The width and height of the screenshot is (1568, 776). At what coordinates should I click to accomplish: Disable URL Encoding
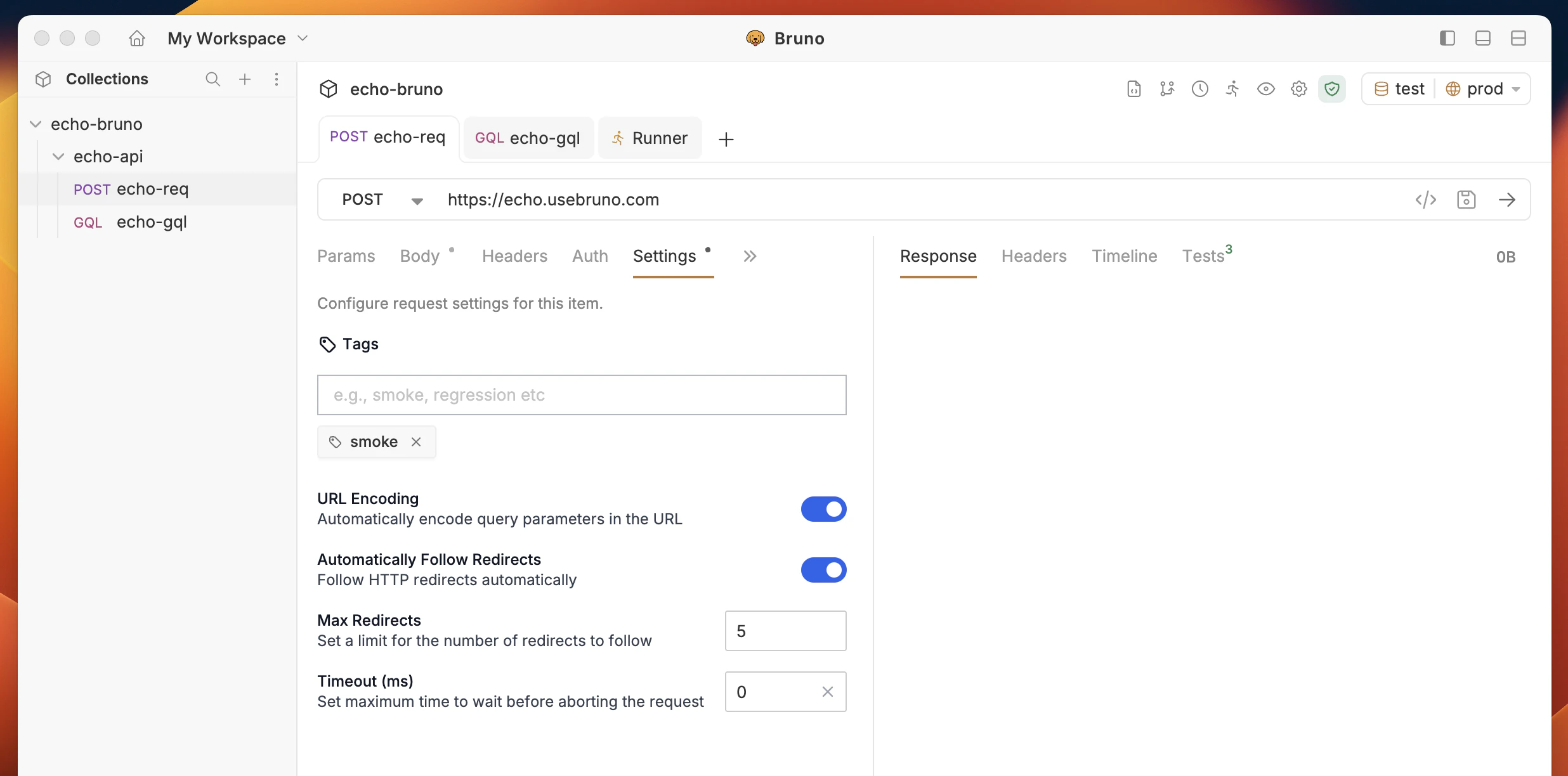[x=823, y=509]
